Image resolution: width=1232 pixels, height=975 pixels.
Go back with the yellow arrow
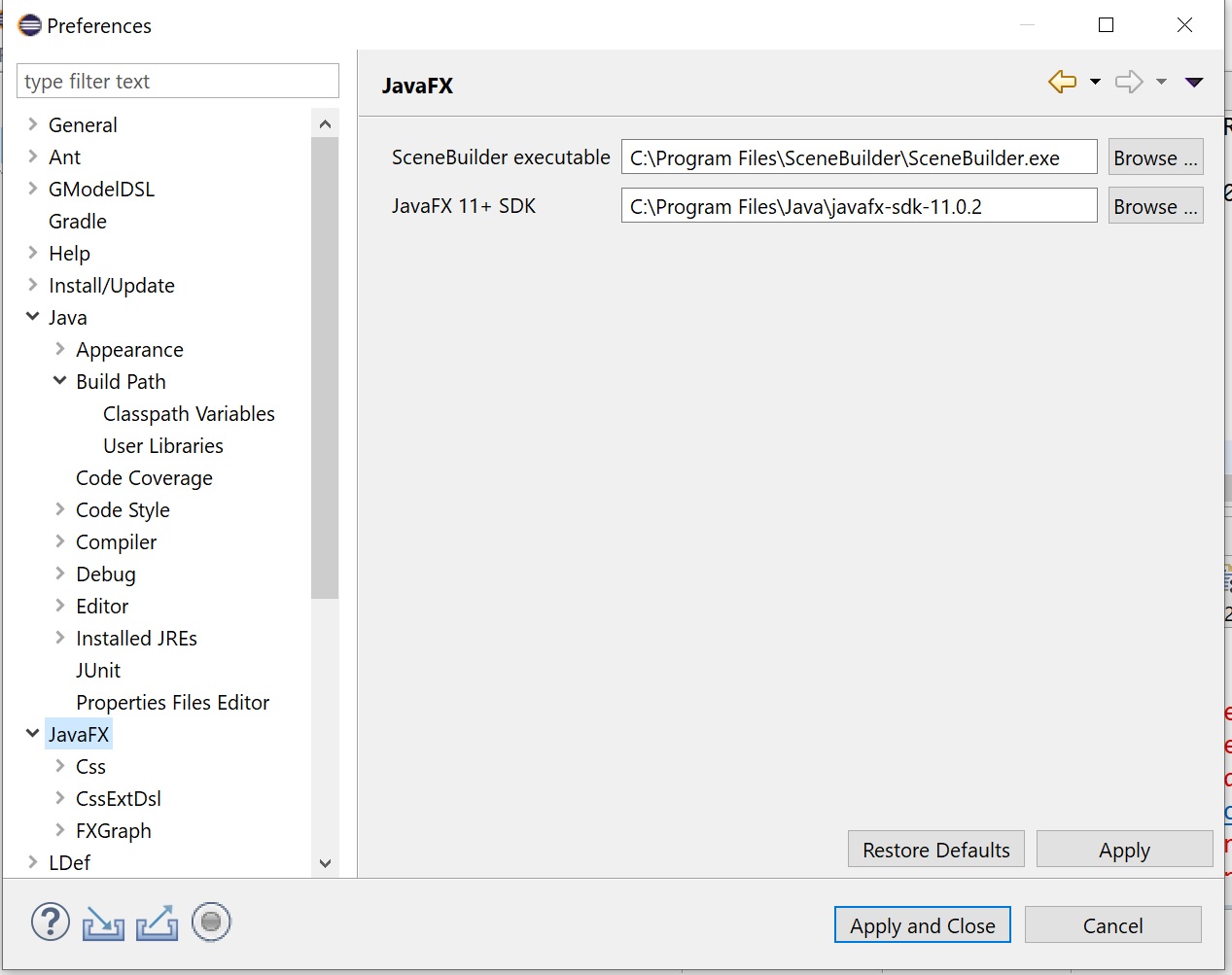click(1062, 82)
